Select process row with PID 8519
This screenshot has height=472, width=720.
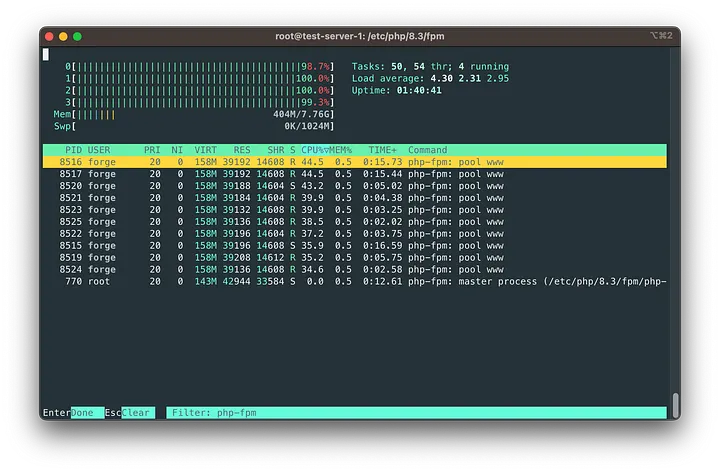pyautogui.click(x=354, y=258)
